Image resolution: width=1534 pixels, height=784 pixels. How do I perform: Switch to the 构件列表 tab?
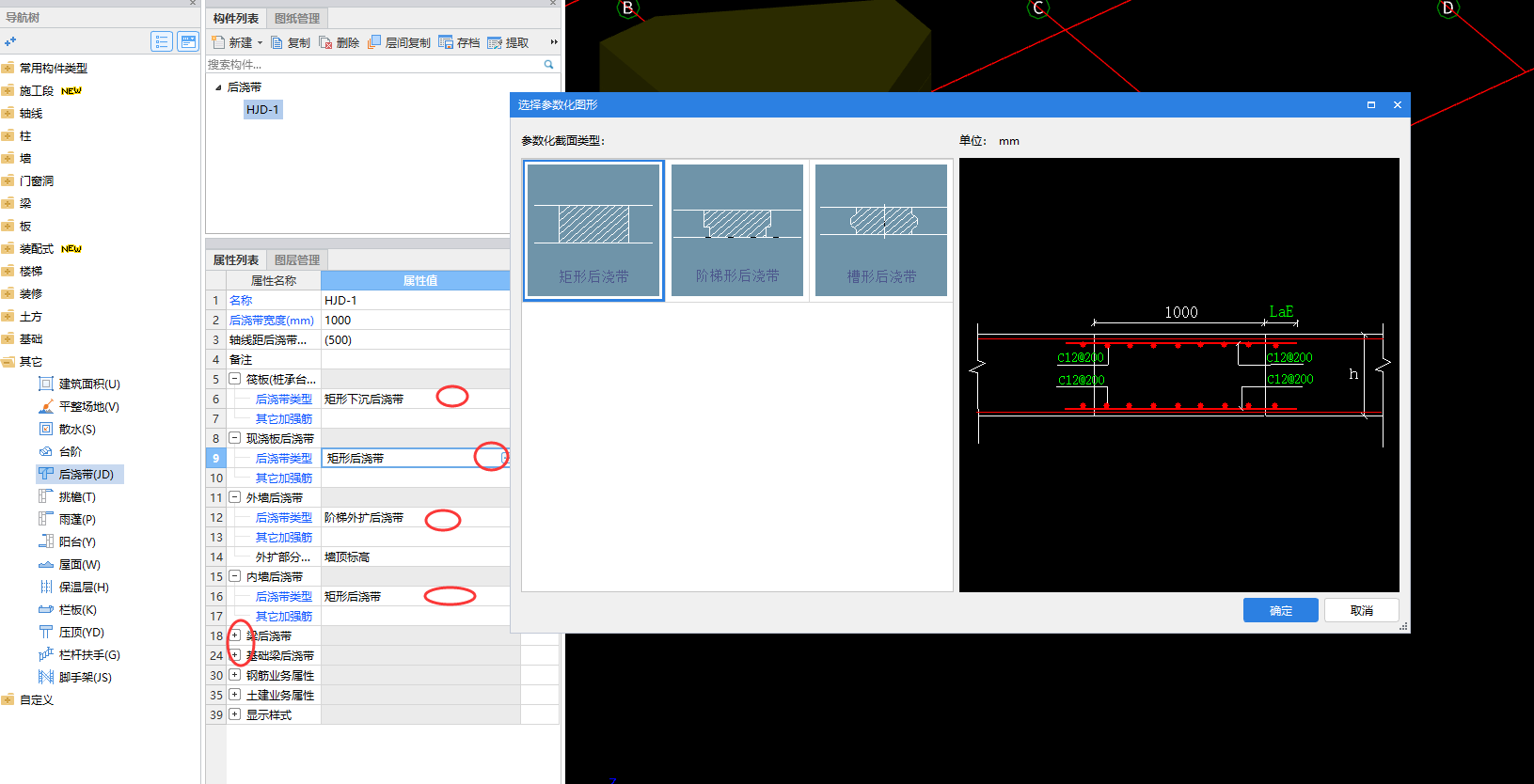click(236, 18)
